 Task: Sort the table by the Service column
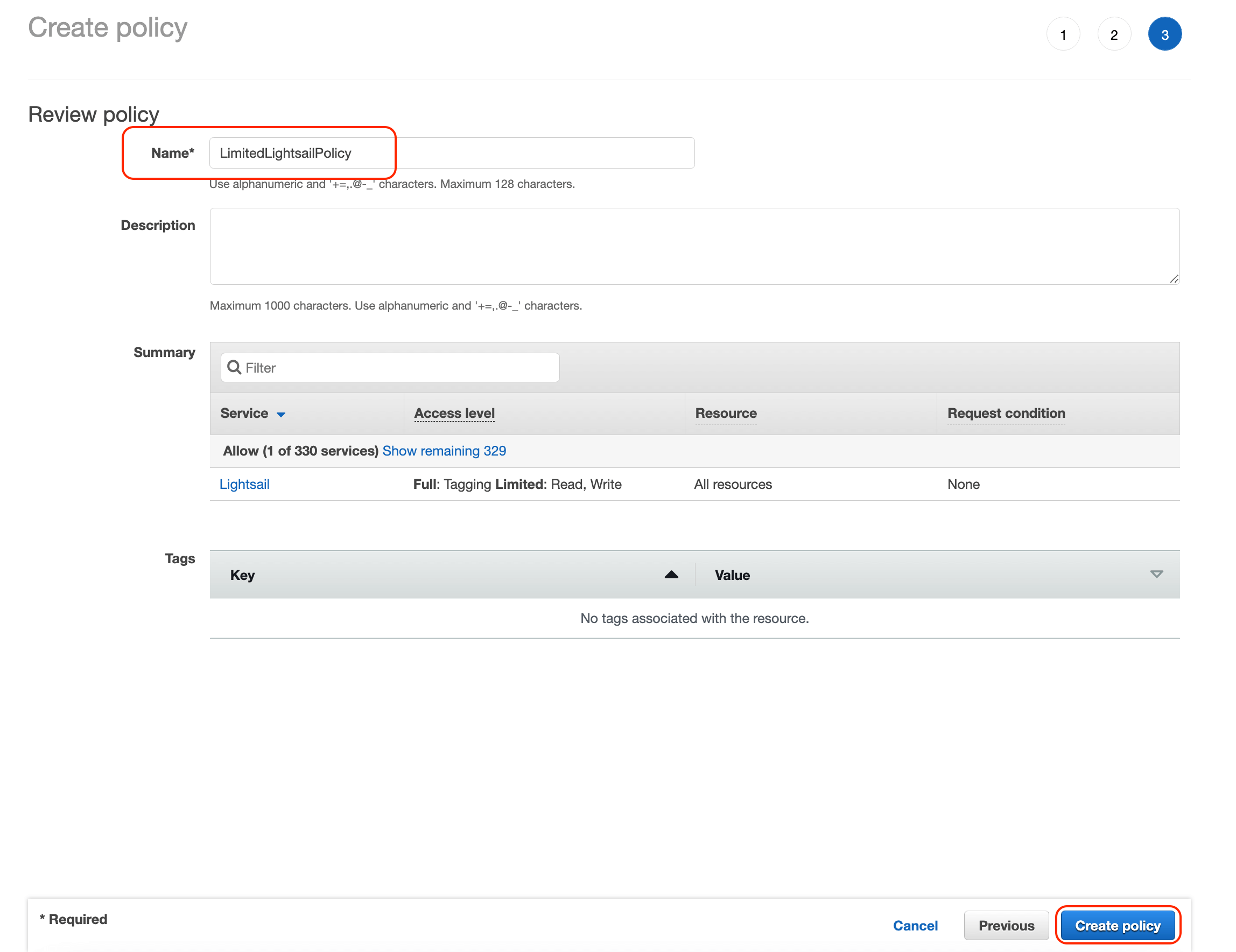(x=244, y=413)
